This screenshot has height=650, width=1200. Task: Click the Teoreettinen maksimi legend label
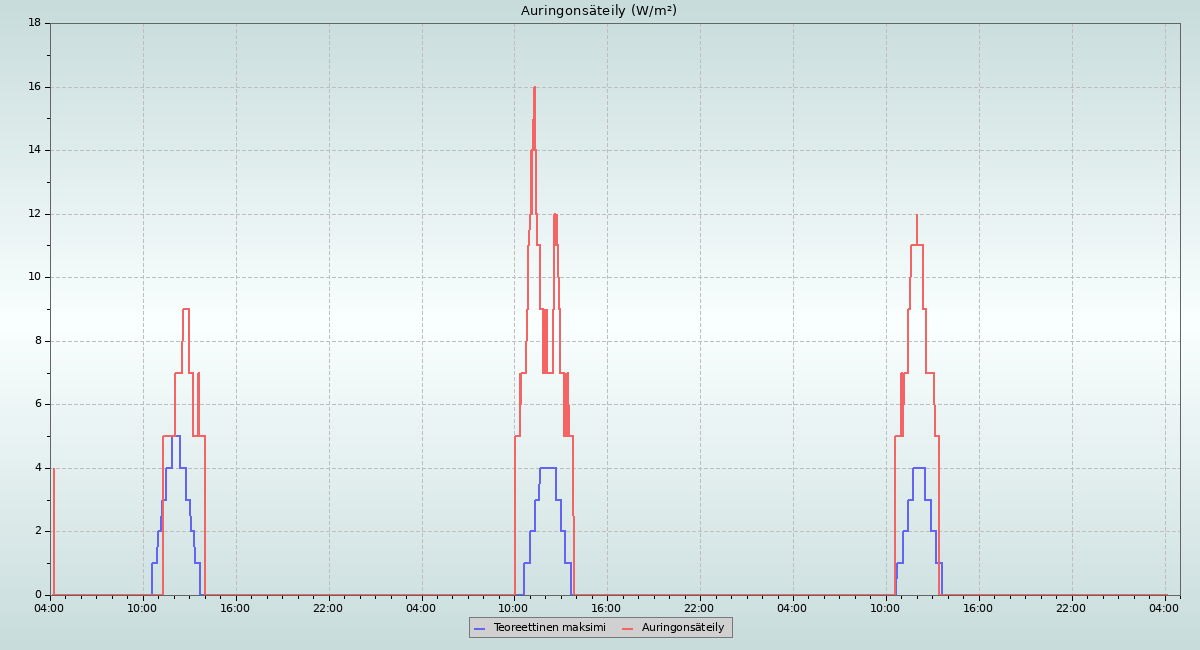(x=549, y=628)
